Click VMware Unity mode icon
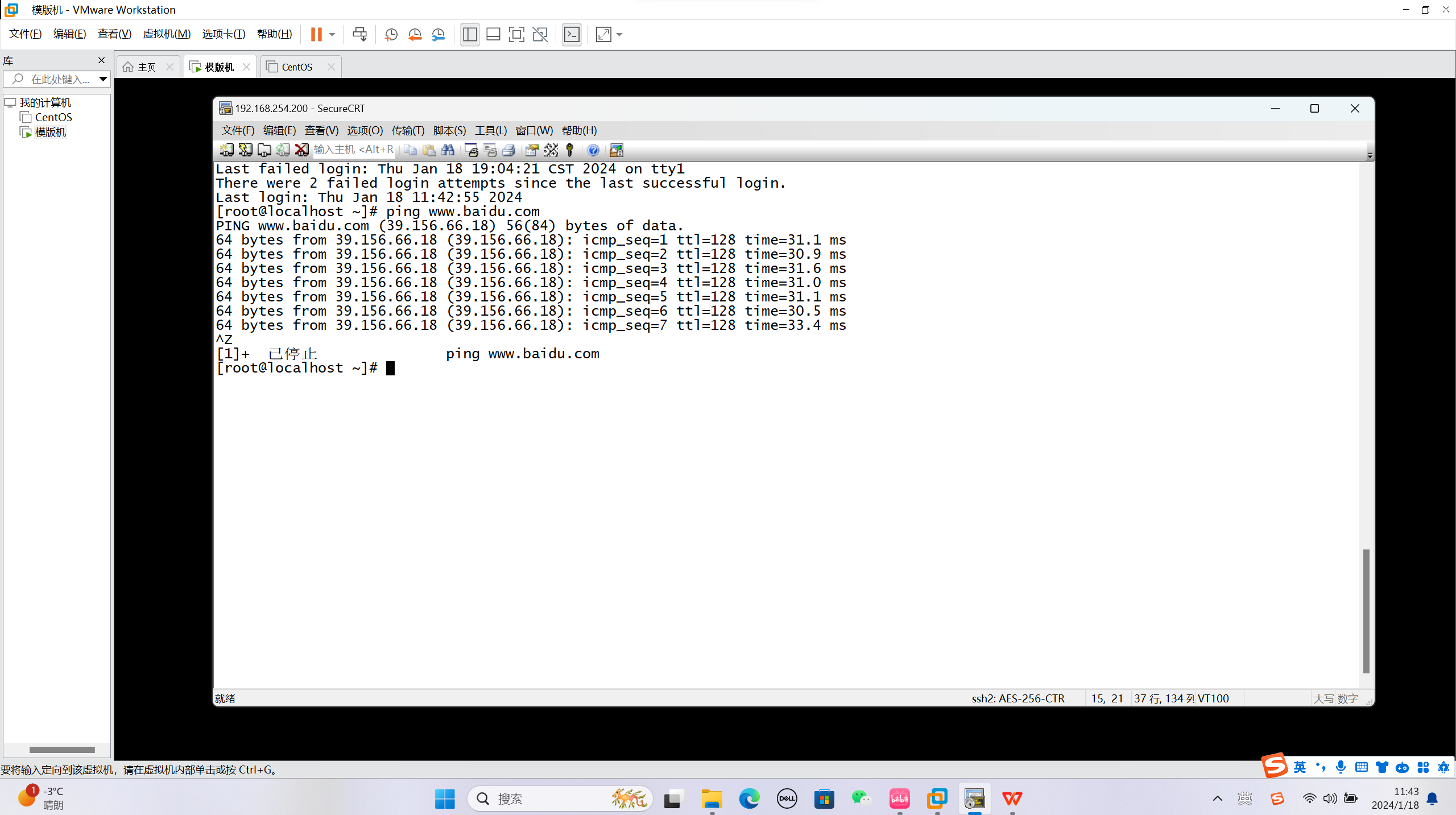 click(540, 34)
